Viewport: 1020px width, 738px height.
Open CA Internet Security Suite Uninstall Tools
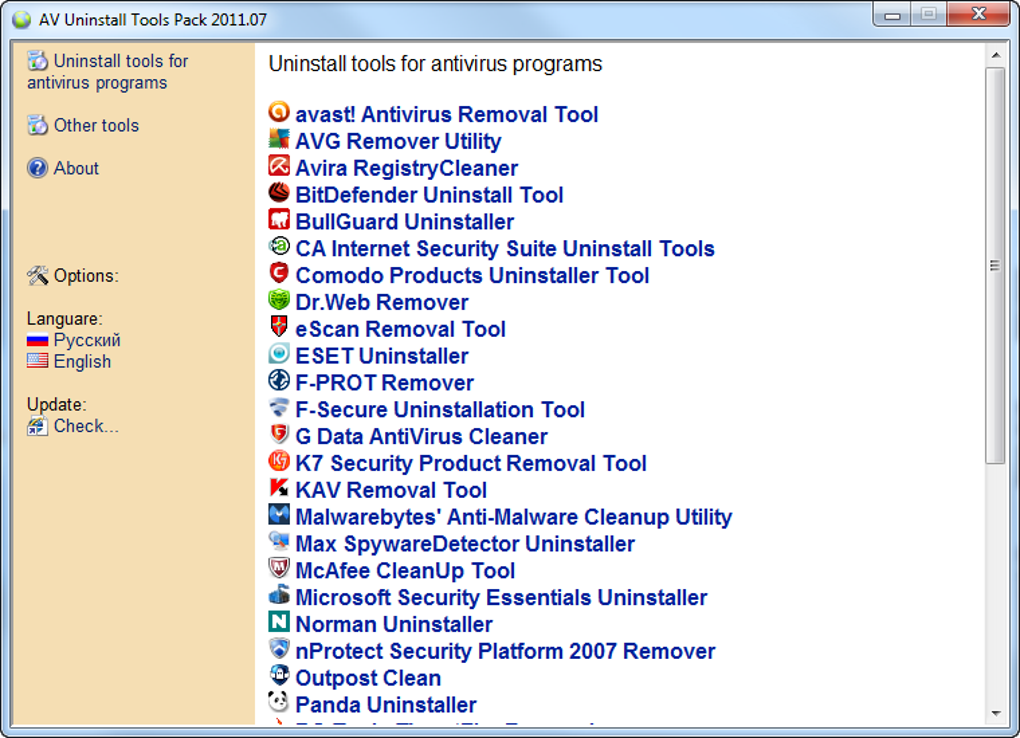point(505,249)
